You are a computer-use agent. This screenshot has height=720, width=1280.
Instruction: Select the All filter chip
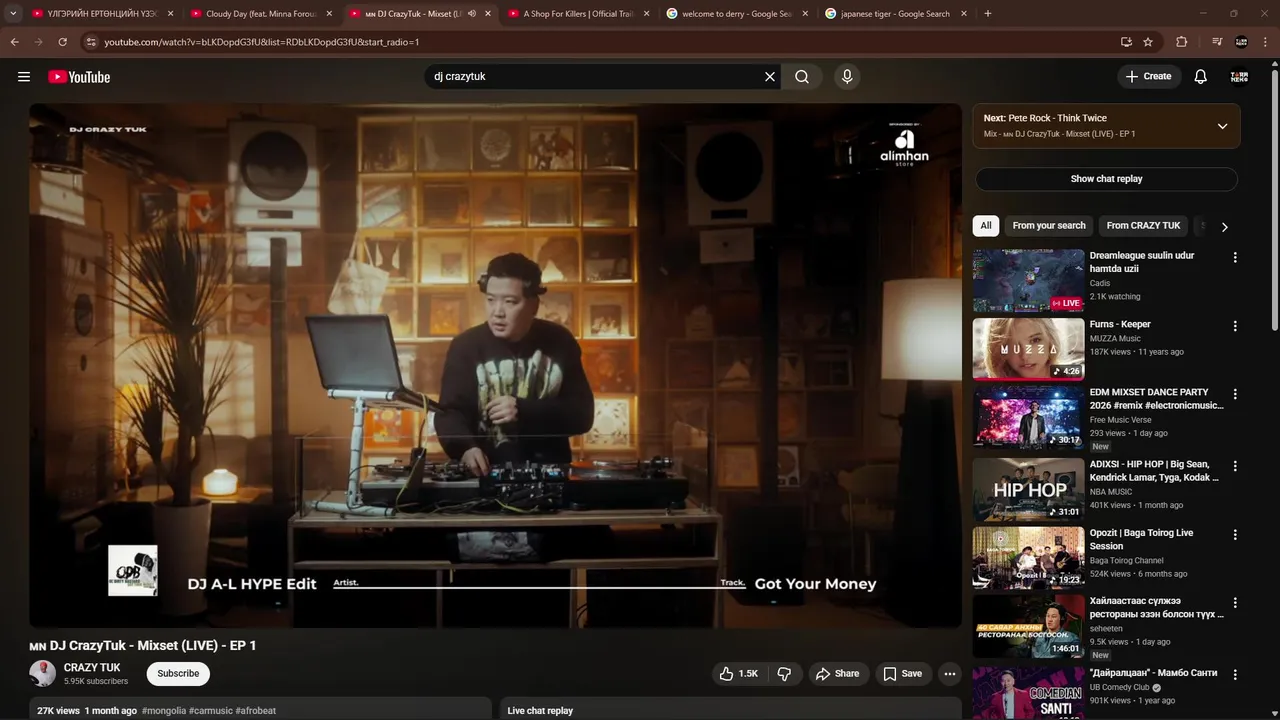(x=986, y=226)
